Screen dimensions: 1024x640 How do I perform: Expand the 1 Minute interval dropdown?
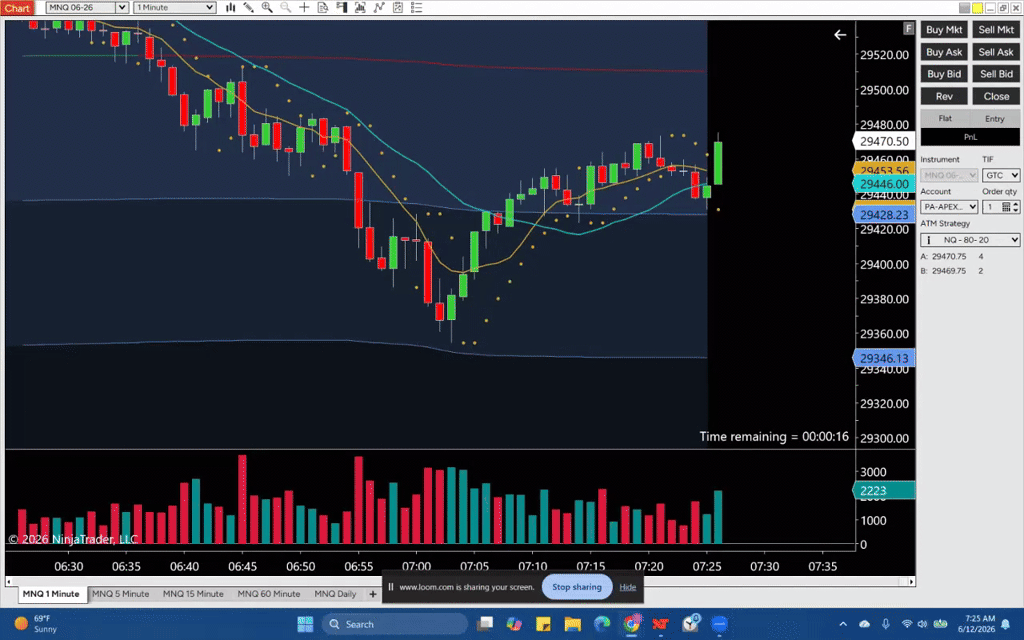click(x=210, y=7)
